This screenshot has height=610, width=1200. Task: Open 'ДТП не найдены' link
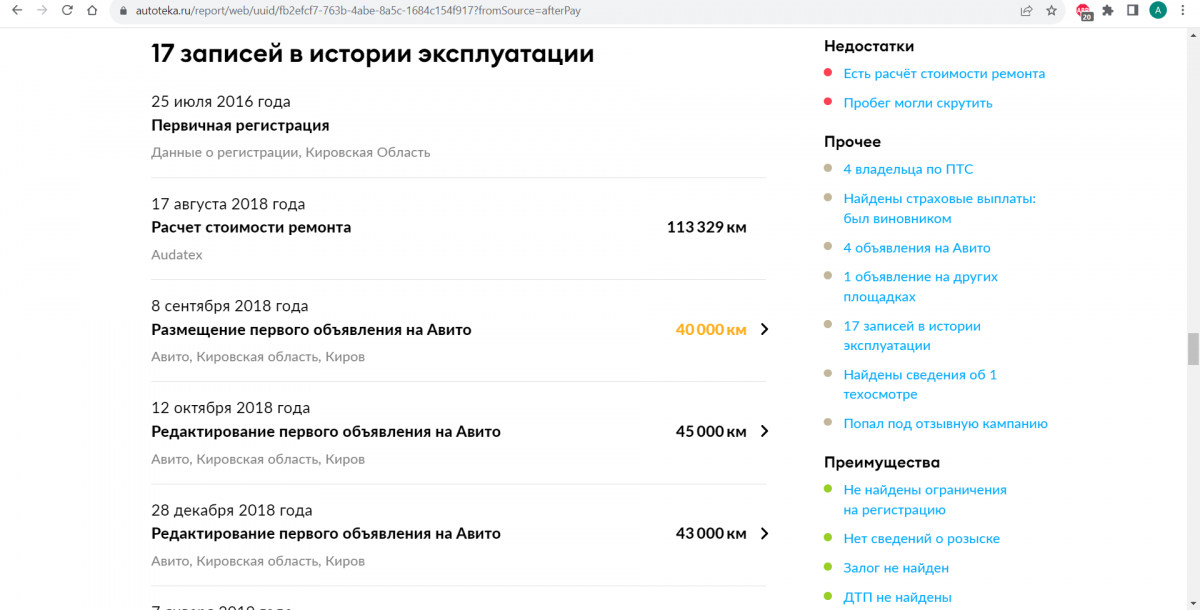(897, 598)
